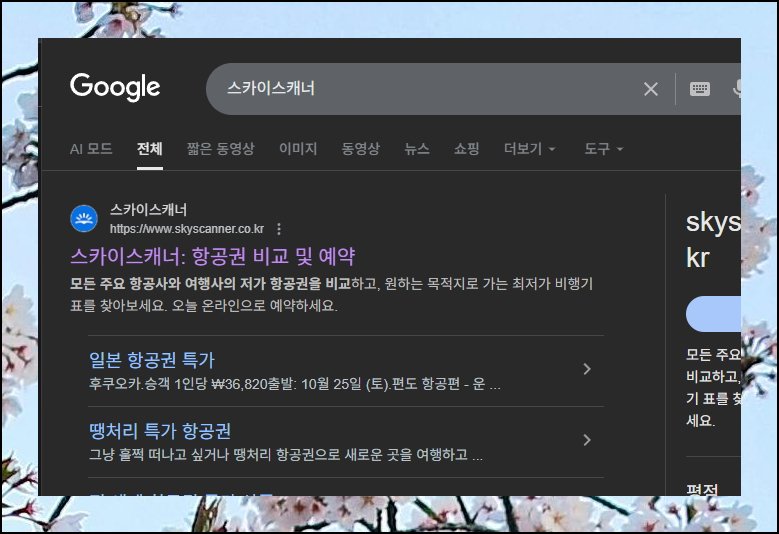Expand the 도구 dropdown

[x=604, y=149]
